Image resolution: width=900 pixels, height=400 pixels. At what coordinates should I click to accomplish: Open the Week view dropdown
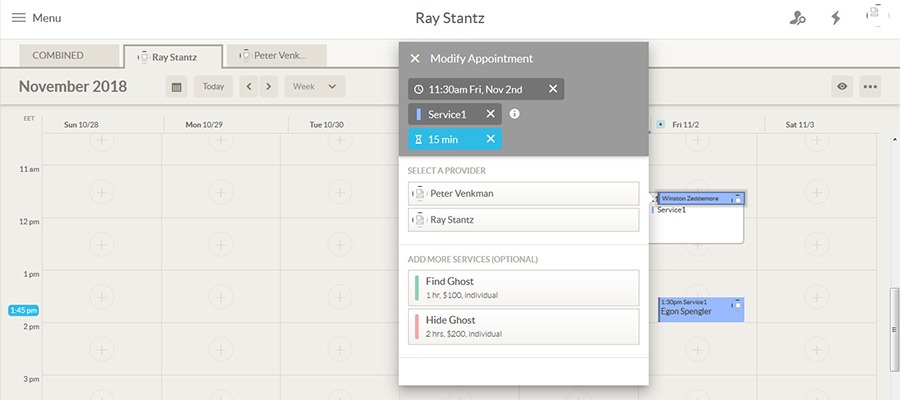pyautogui.click(x=315, y=87)
